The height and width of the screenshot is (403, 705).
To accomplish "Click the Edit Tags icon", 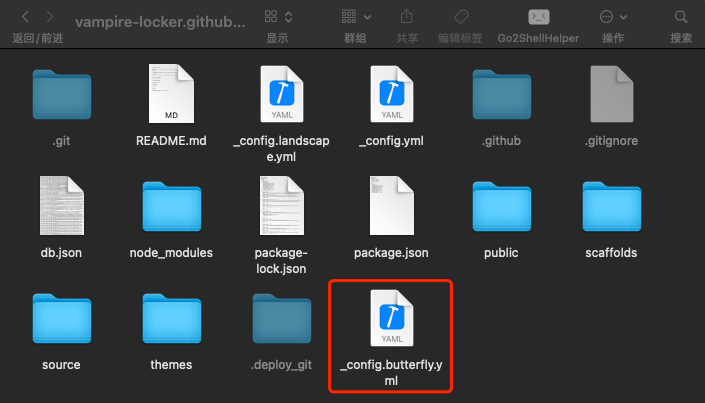I will [x=461, y=17].
